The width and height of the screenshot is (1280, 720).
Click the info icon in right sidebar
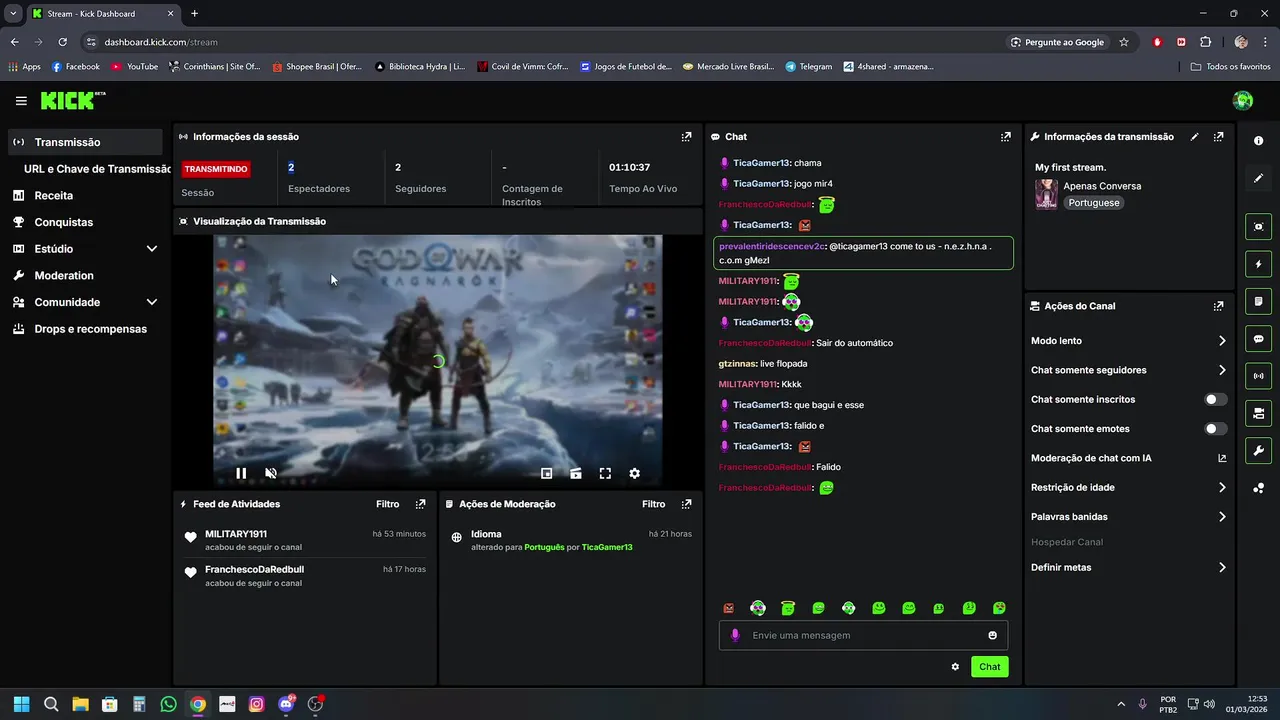pyautogui.click(x=1259, y=141)
